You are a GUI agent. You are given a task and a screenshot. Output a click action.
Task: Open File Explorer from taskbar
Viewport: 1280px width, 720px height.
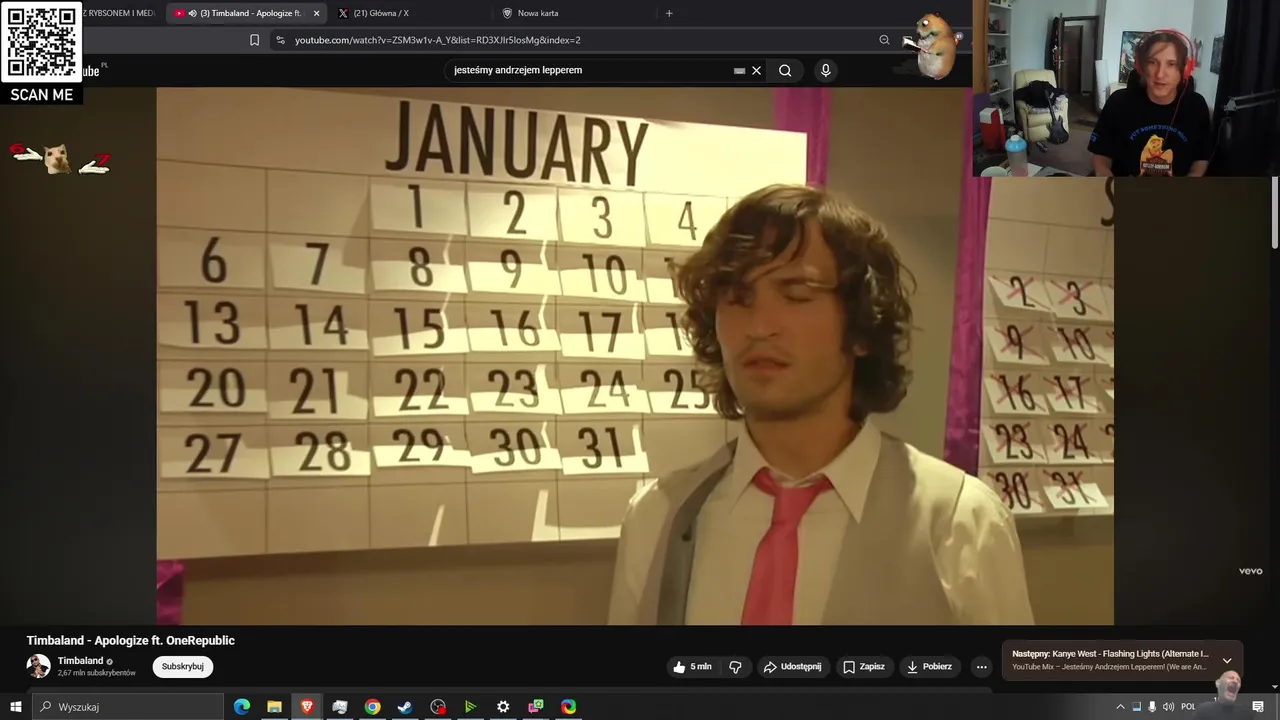pyautogui.click(x=274, y=707)
